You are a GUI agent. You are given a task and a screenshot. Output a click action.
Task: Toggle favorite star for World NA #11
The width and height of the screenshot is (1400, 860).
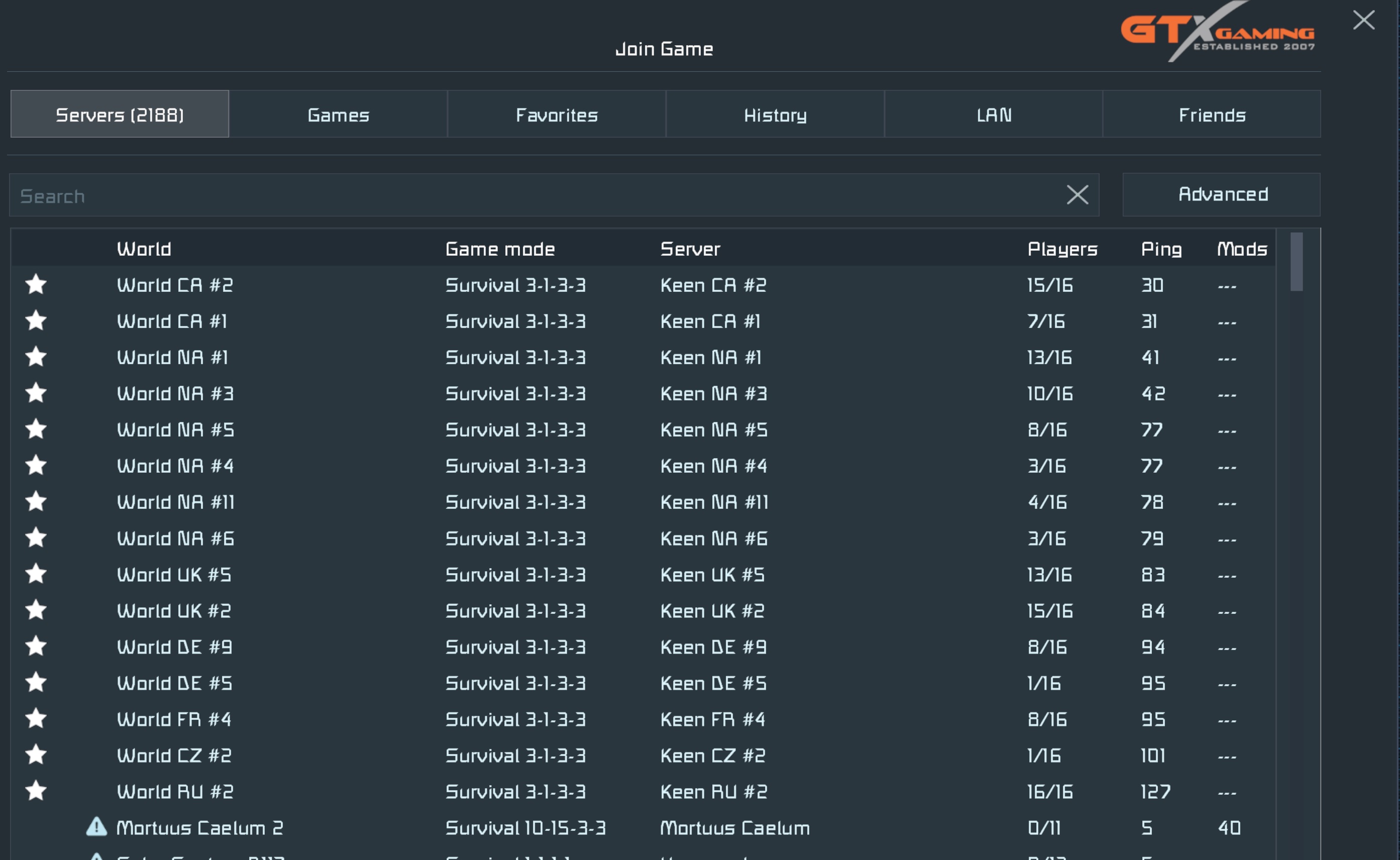click(36, 501)
